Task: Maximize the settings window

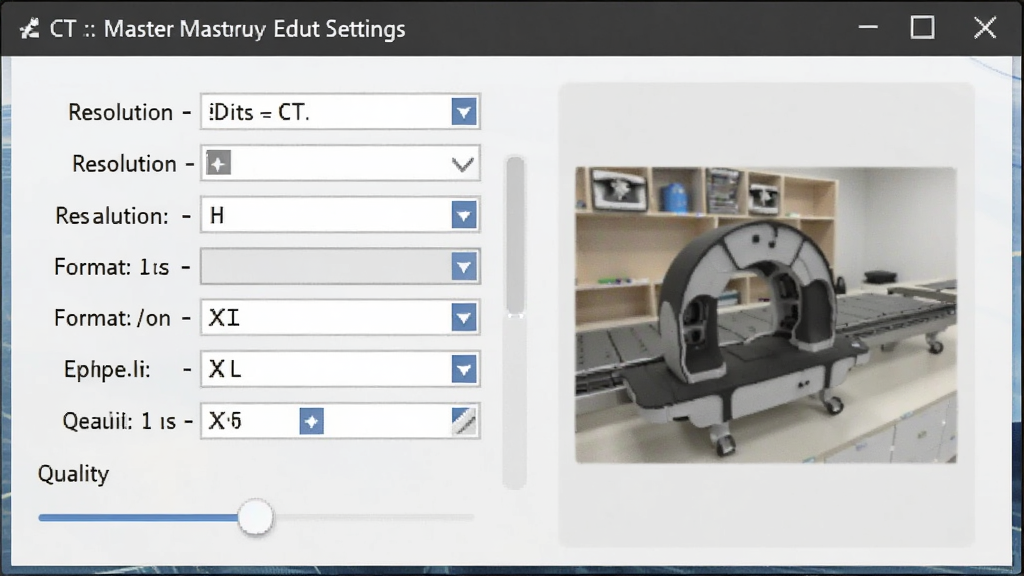Action: pos(923,27)
